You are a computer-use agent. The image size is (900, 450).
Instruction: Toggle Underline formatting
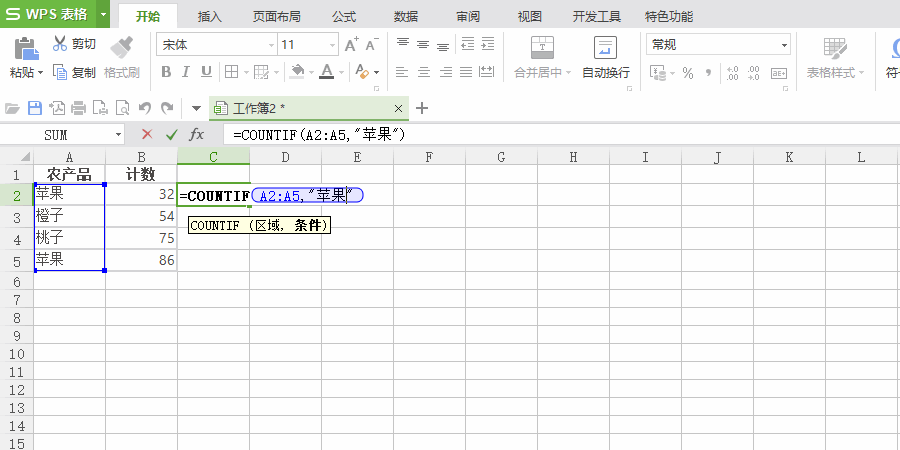click(x=206, y=72)
